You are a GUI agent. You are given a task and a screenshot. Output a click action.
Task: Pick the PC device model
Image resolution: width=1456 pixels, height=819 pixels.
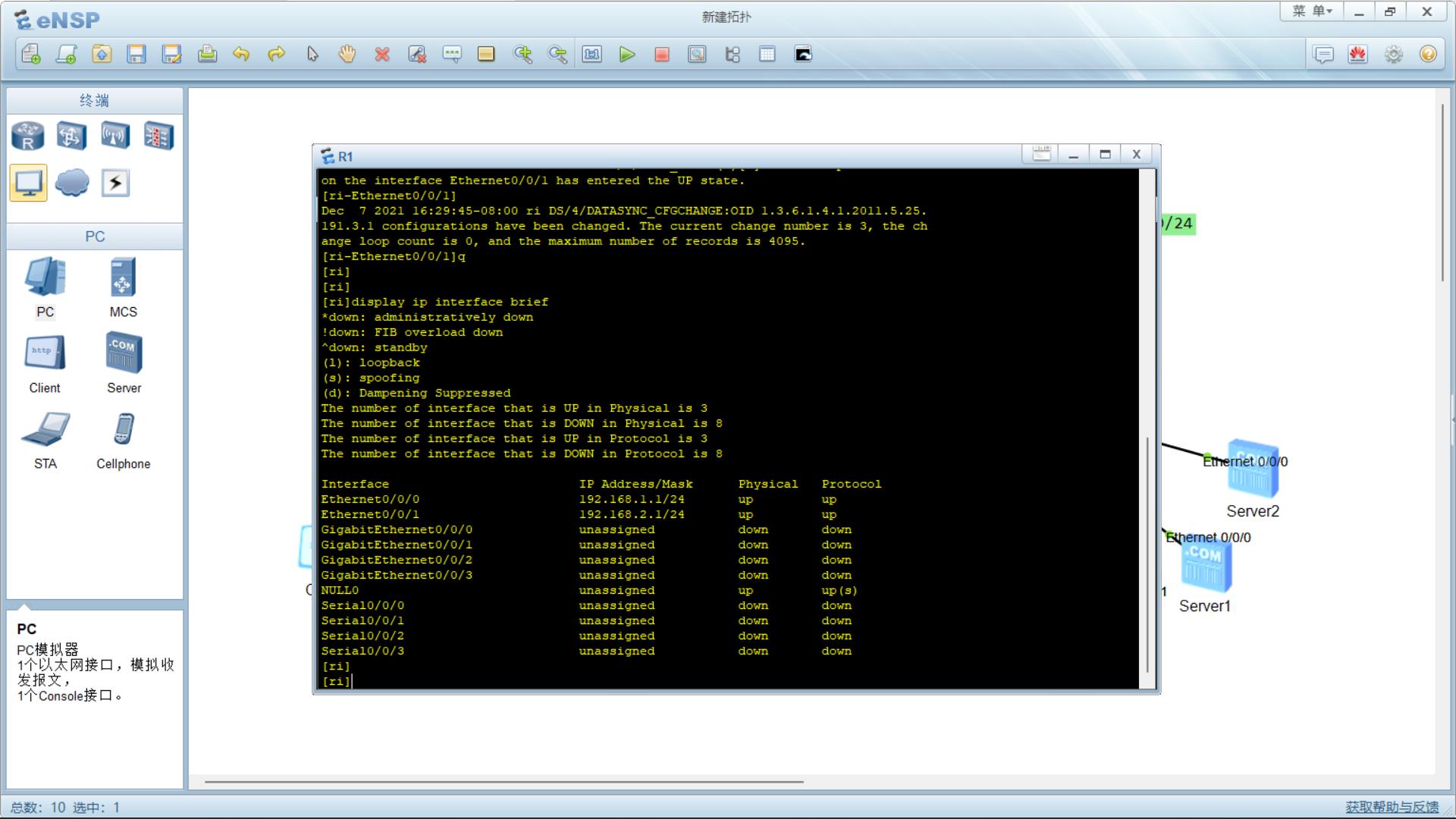coord(45,287)
